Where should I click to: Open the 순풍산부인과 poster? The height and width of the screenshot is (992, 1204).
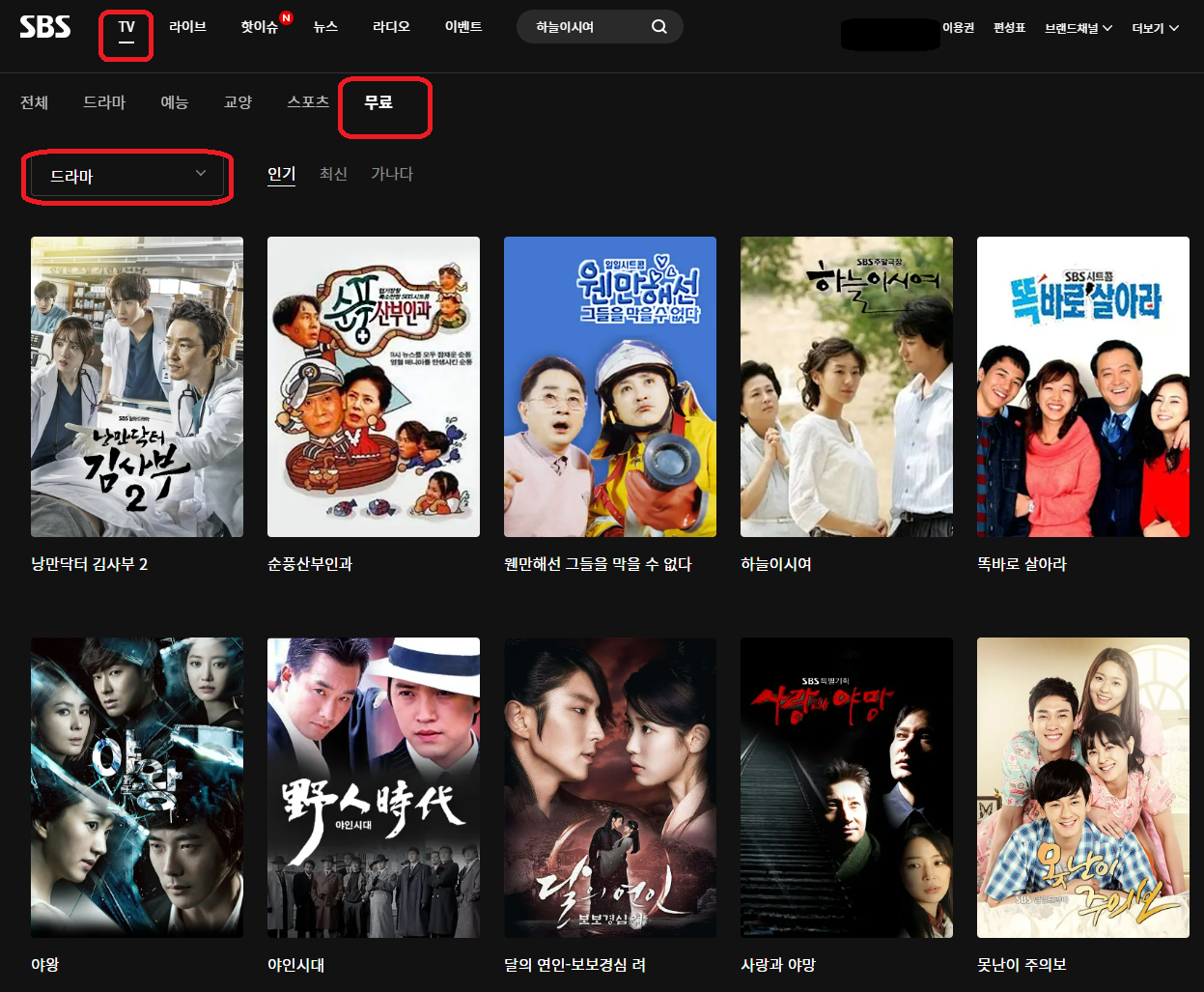tap(374, 386)
